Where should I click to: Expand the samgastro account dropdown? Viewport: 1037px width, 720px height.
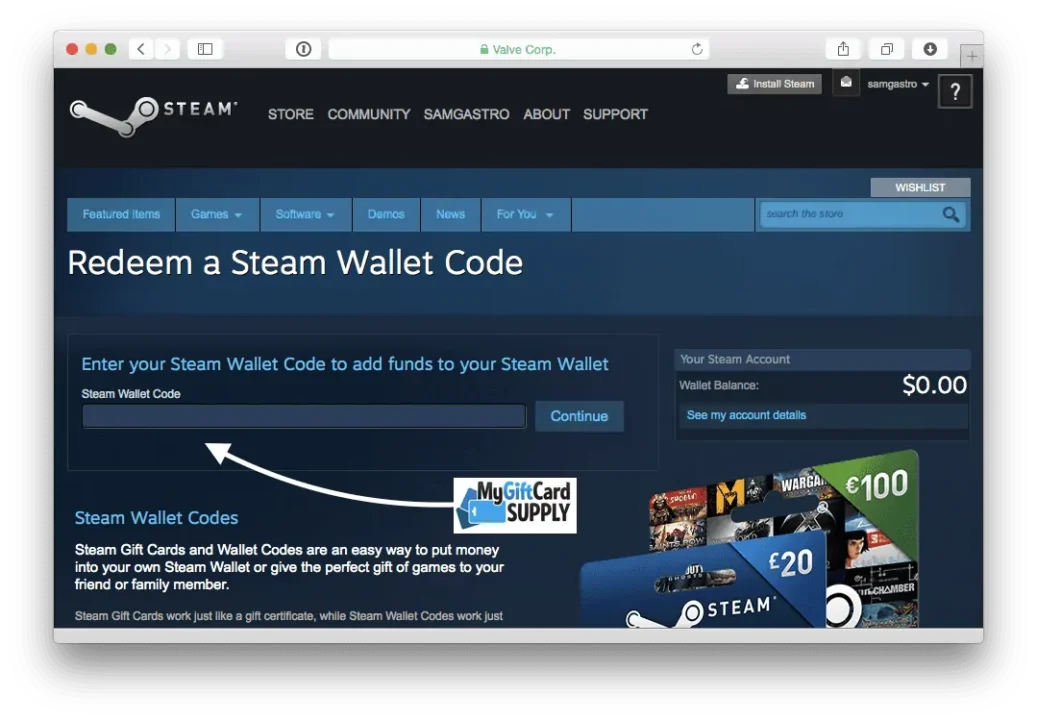coord(898,84)
